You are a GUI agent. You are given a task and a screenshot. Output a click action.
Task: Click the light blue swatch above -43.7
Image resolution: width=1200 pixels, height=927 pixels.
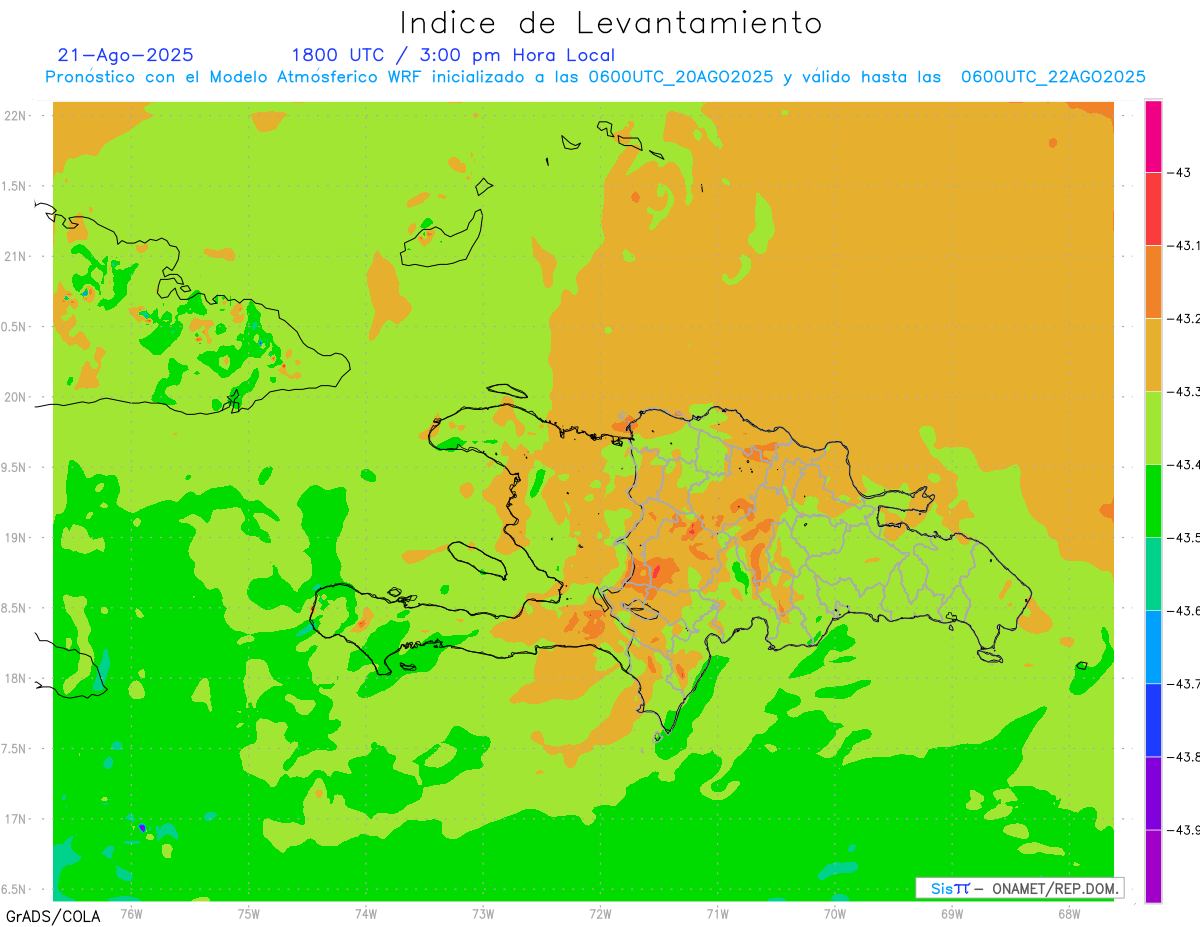pyautogui.click(x=1153, y=646)
